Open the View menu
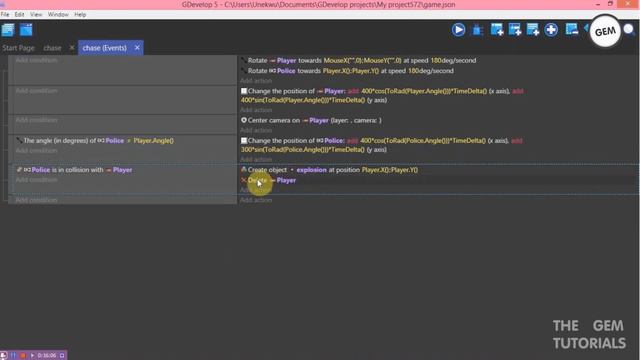Viewport: 640px width, 360px height. pos(36,14)
